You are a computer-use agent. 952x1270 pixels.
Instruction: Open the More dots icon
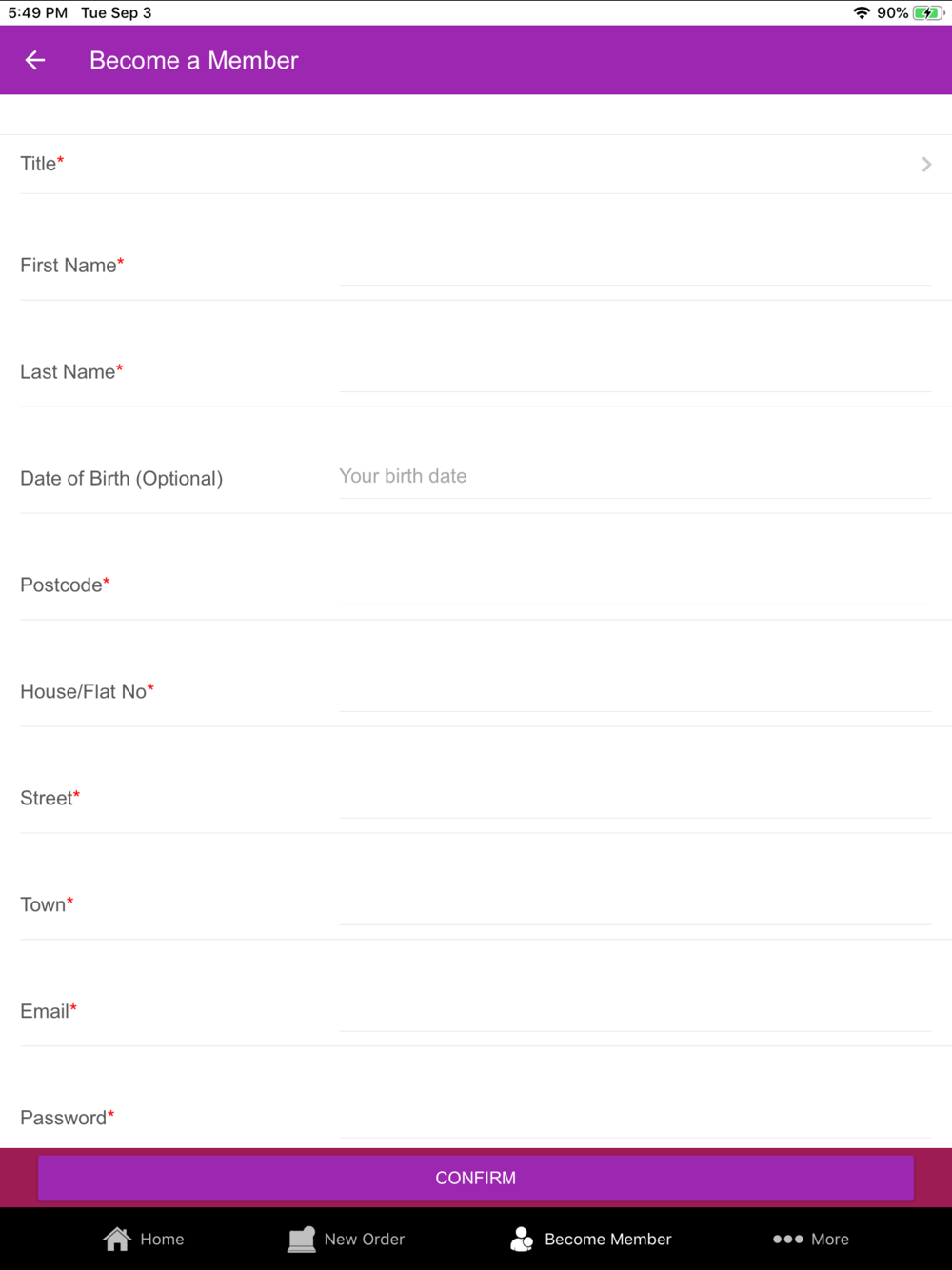(x=787, y=1239)
